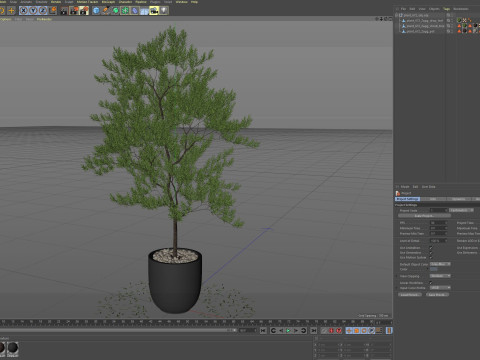Play the animation forwards

[x=288, y=331]
